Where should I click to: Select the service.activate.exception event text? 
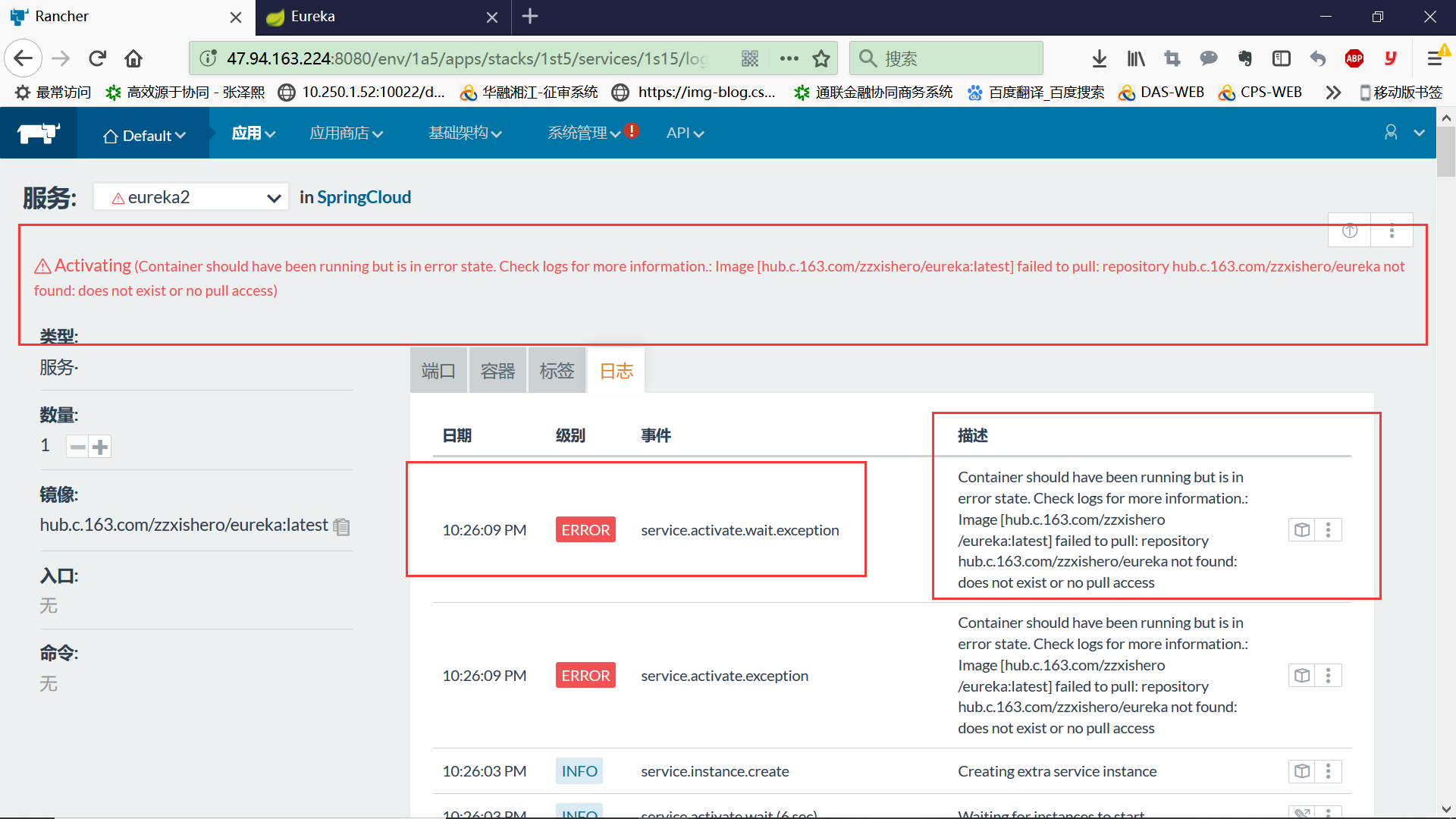click(724, 676)
